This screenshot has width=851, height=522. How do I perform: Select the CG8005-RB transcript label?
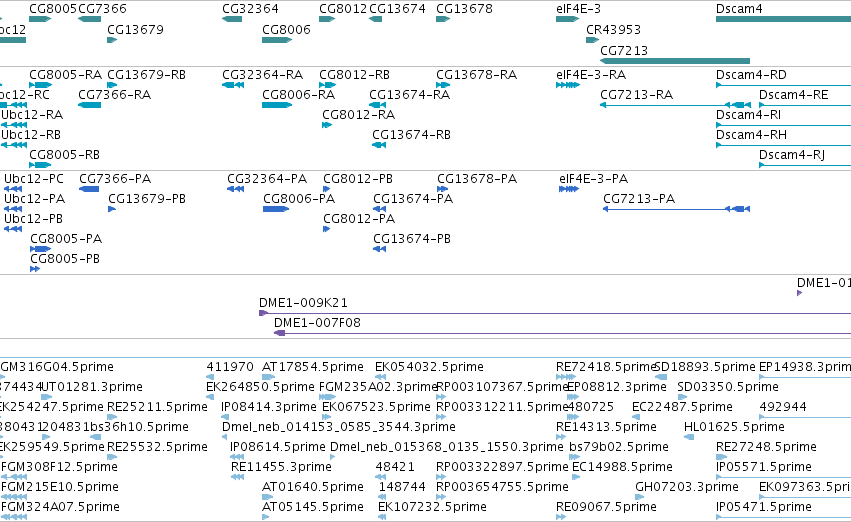coord(65,155)
